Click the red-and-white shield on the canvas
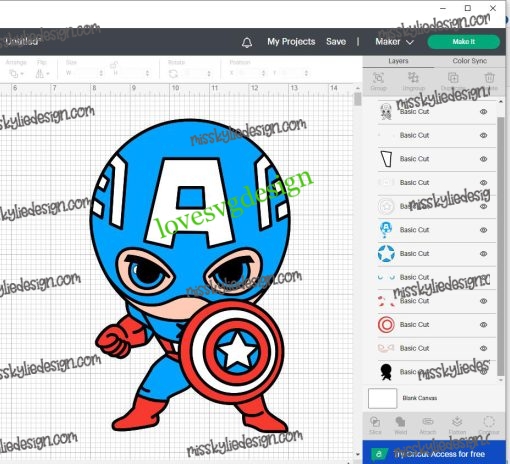510x464 pixels. [232, 352]
